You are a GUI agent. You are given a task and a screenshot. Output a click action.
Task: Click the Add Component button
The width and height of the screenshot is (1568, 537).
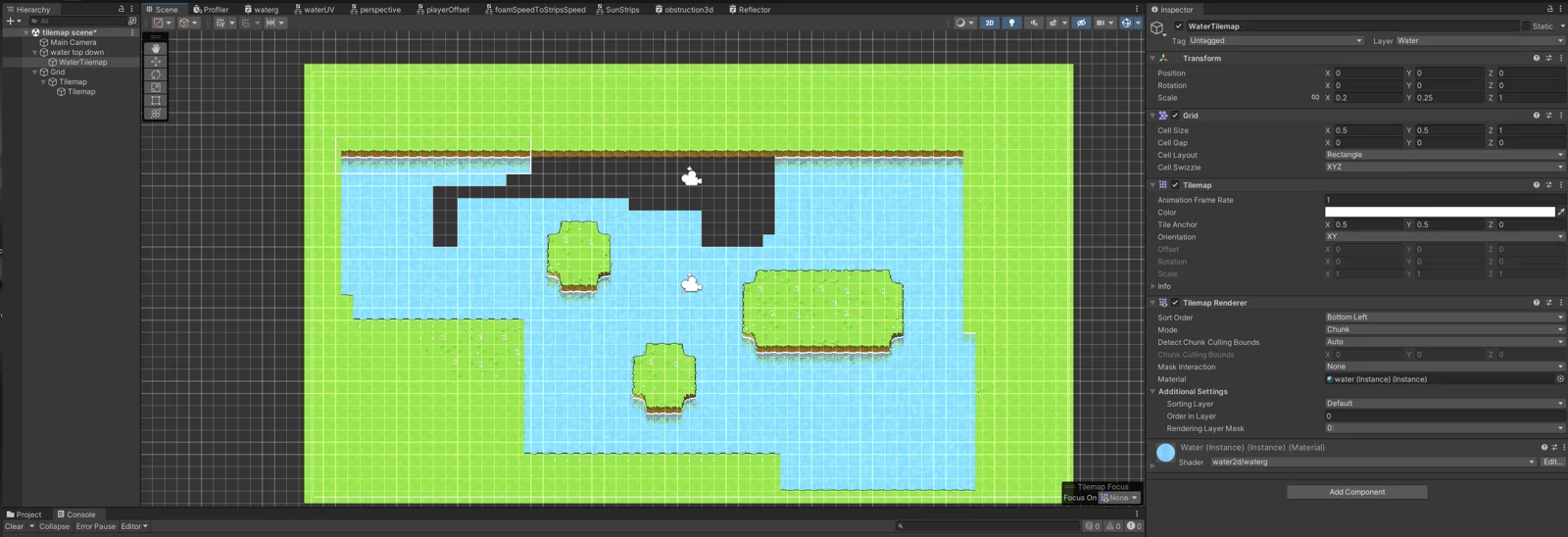[x=1357, y=492]
